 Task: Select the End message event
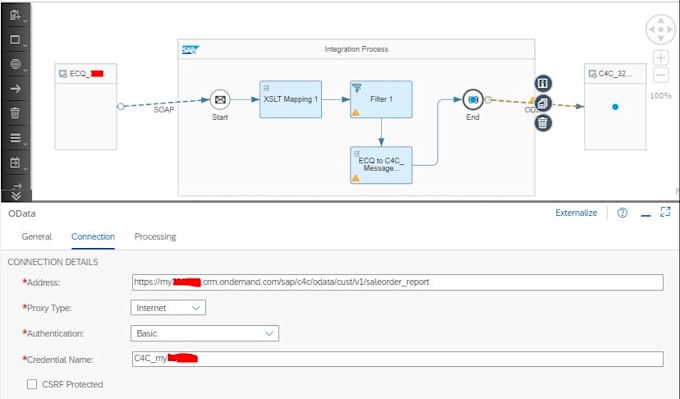click(x=473, y=99)
